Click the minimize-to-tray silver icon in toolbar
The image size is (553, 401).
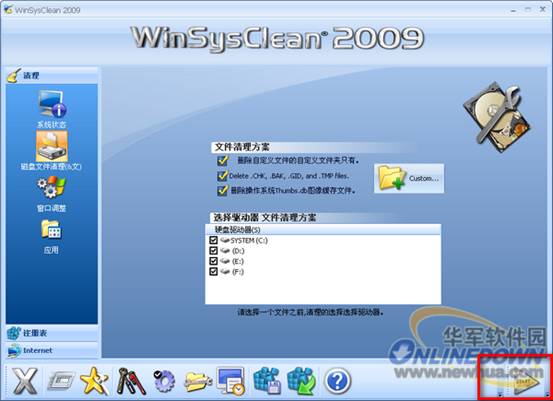click(x=61, y=381)
